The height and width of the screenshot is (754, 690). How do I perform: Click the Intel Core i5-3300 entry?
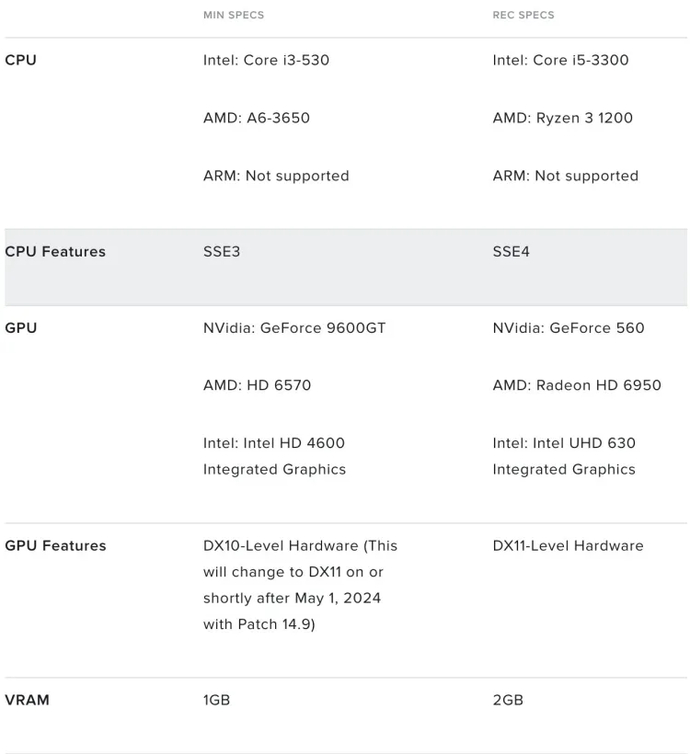(560, 60)
